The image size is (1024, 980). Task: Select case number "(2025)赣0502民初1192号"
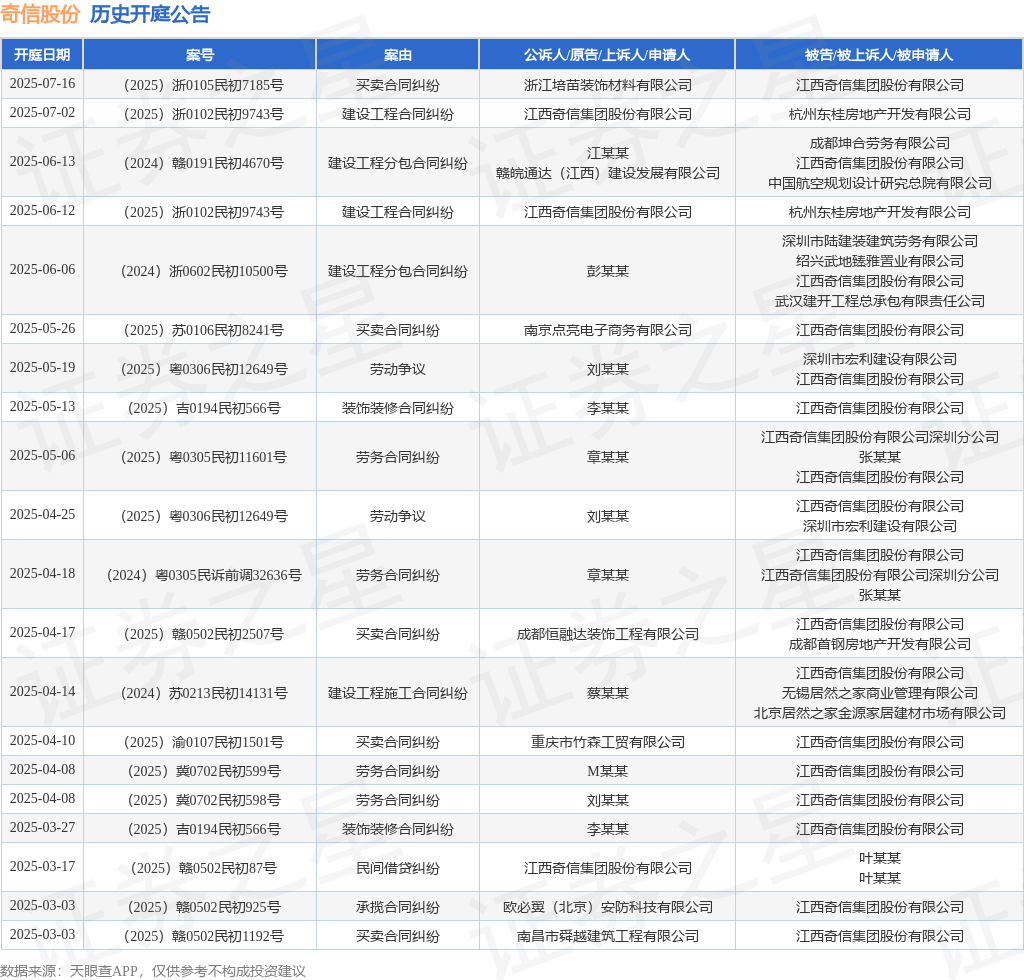pos(204,936)
